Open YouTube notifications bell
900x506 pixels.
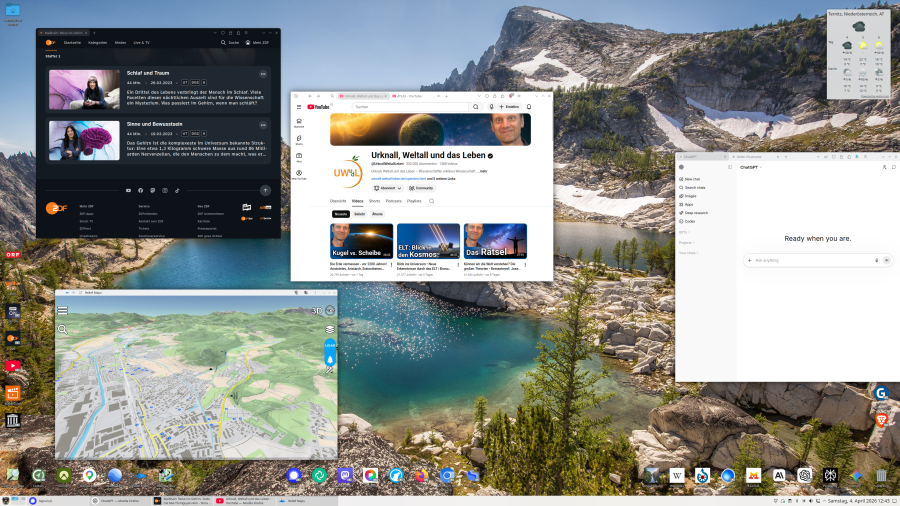point(530,106)
